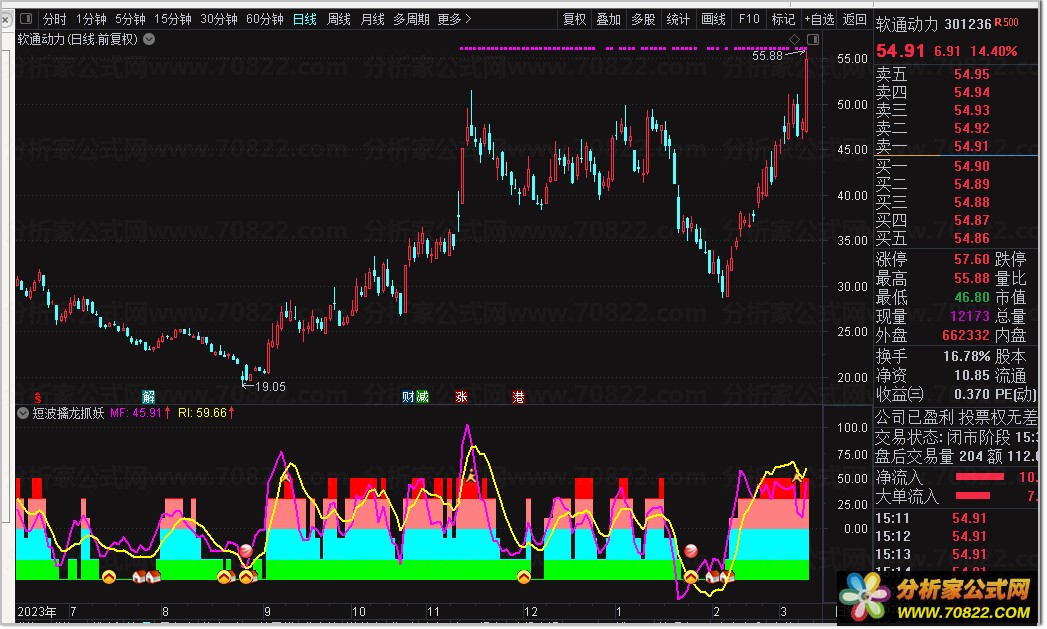1047x629 pixels.
Task: Click the star signal at the November indicator peak
Action: coord(471,477)
